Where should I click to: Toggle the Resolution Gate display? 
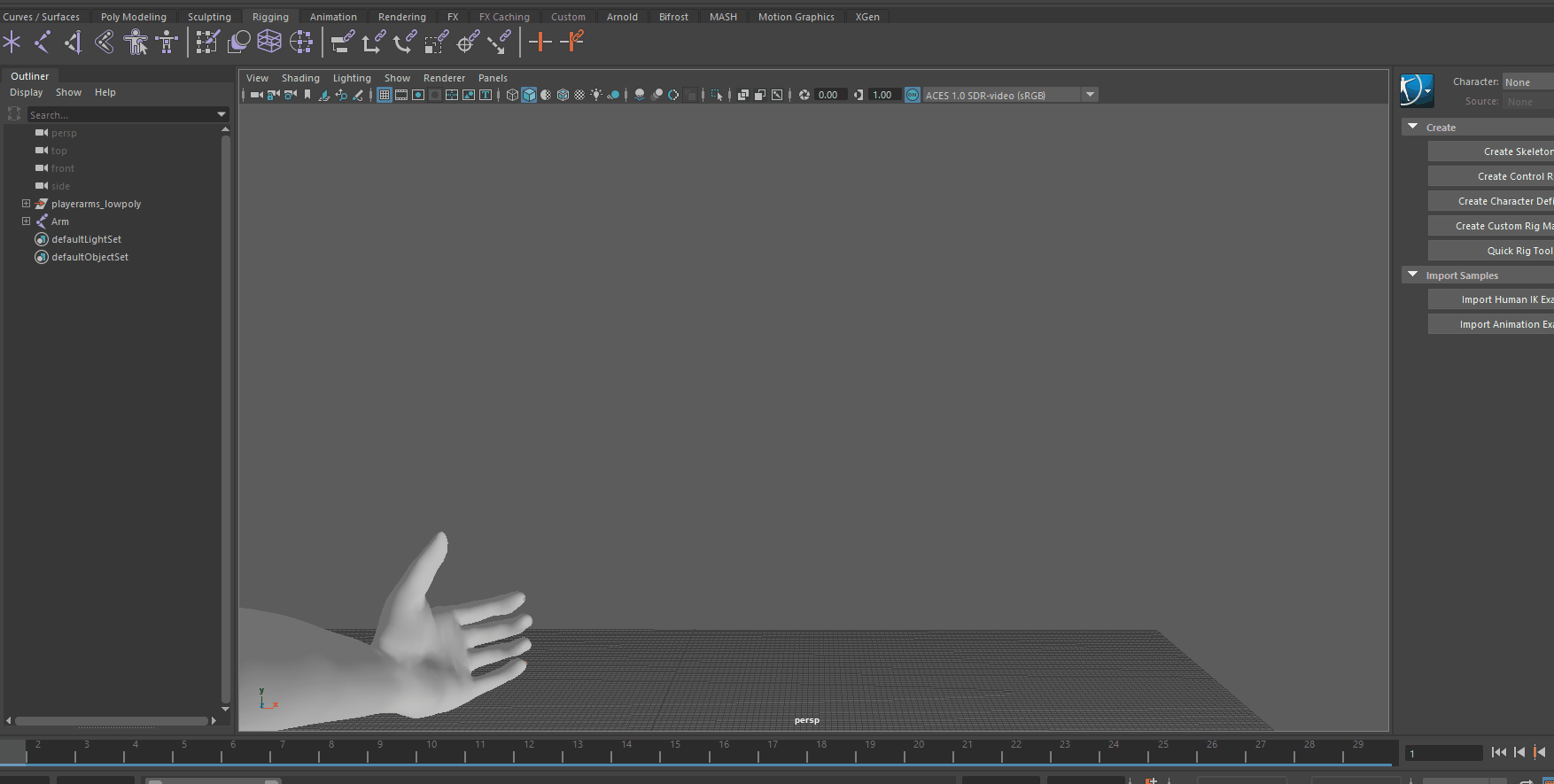point(418,95)
